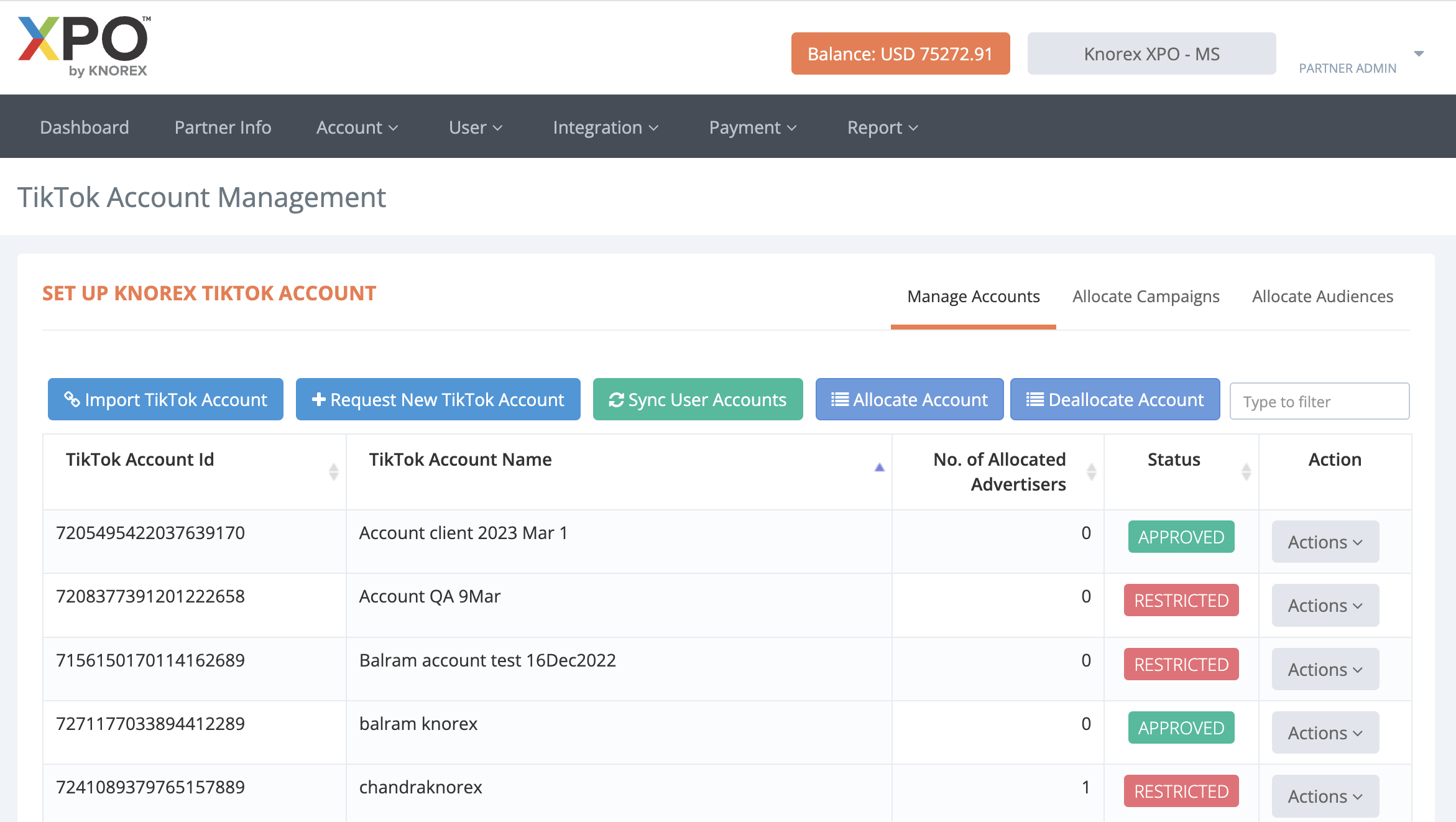
Task: Open Partner Info page
Action: (x=223, y=127)
